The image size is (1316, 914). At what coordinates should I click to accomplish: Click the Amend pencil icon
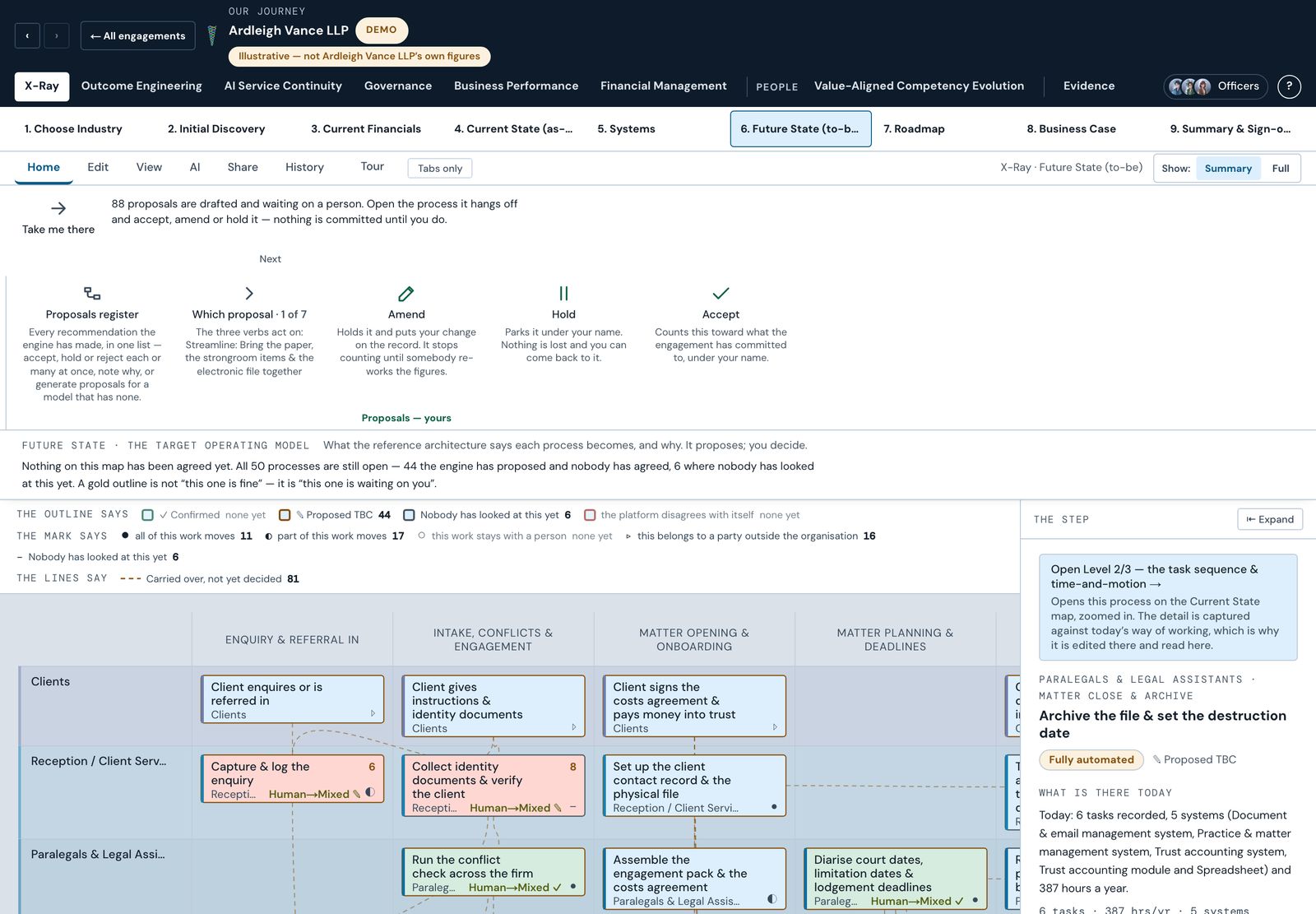(406, 293)
